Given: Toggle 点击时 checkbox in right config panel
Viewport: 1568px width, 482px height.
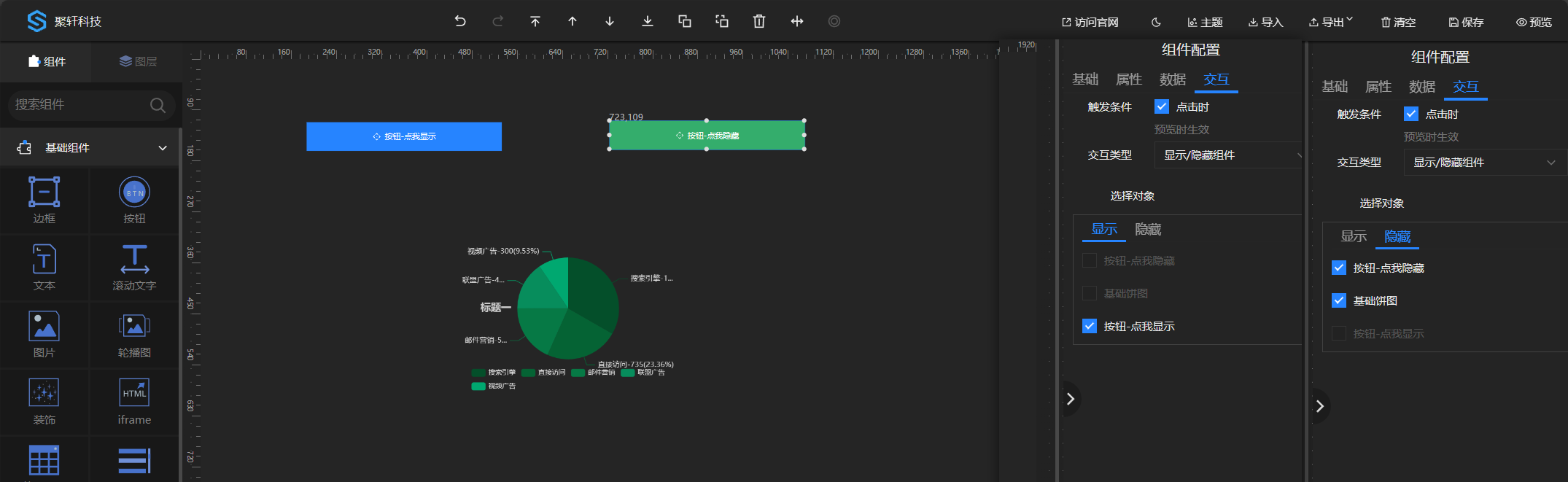Looking at the screenshot, I should 1411,114.
